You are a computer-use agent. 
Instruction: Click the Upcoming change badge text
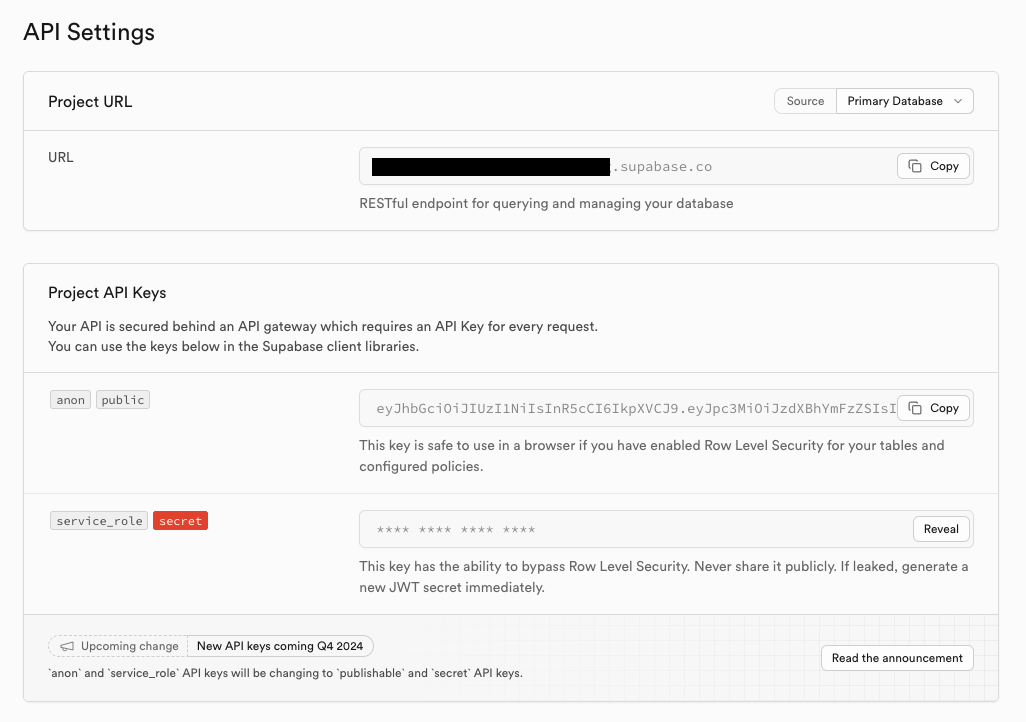click(x=130, y=646)
